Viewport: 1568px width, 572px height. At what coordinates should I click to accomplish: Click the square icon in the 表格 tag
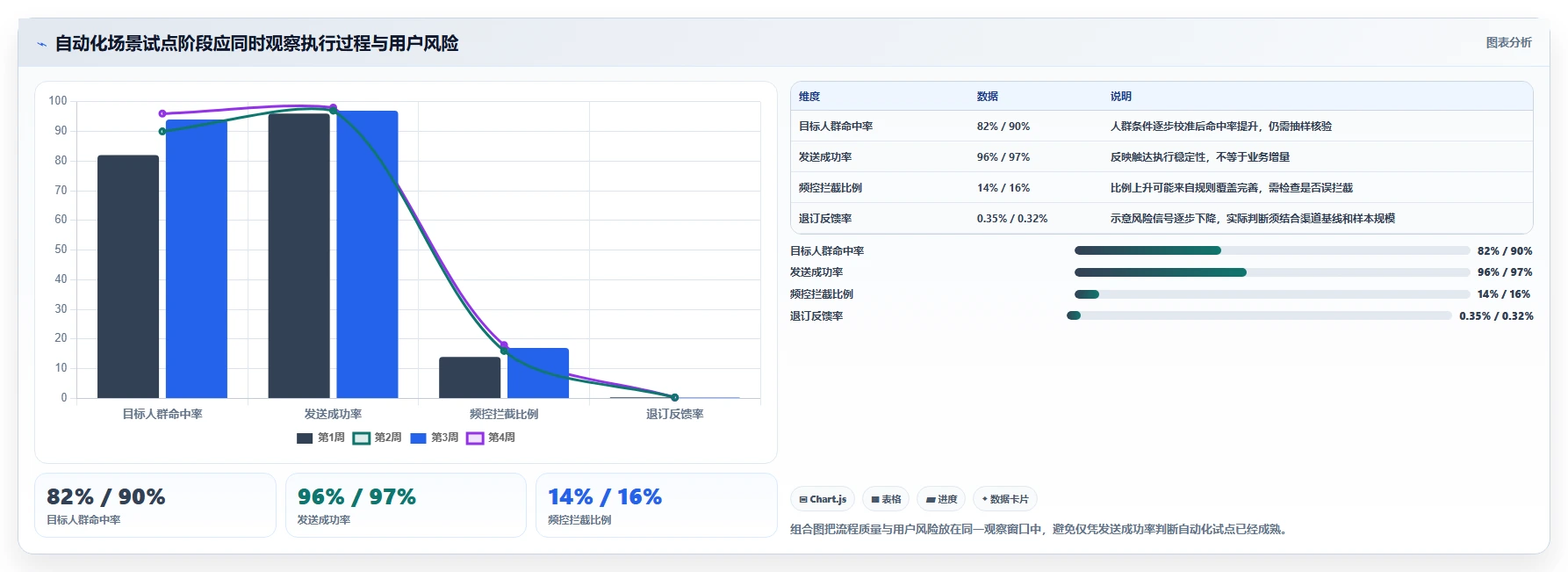(x=875, y=499)
